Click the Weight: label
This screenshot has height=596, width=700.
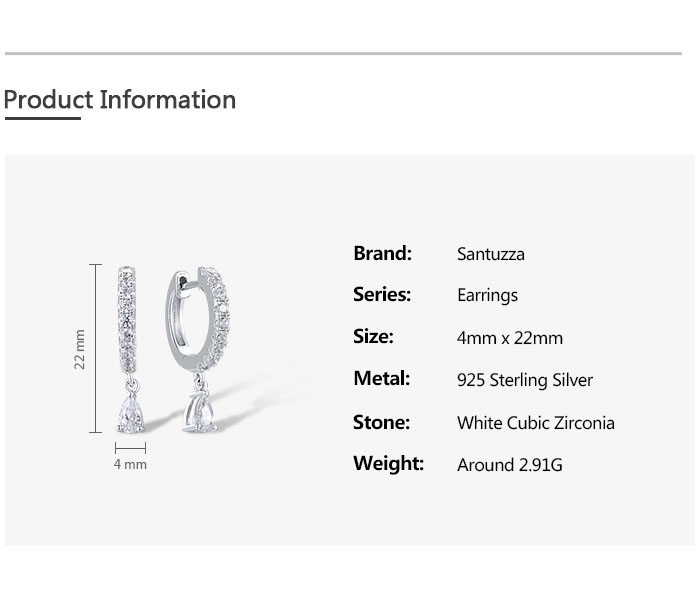388,463
